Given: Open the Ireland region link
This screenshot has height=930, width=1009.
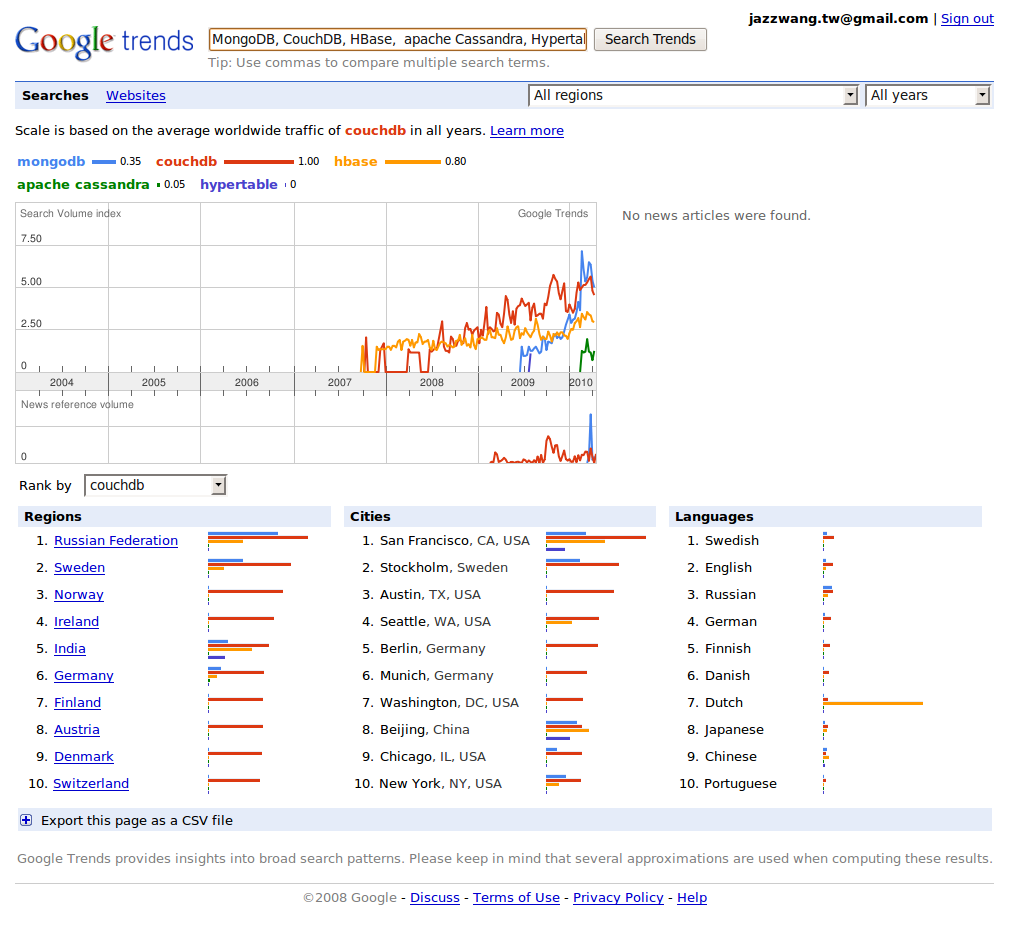Looking at the screenshot, I should (x=77, y=622).
